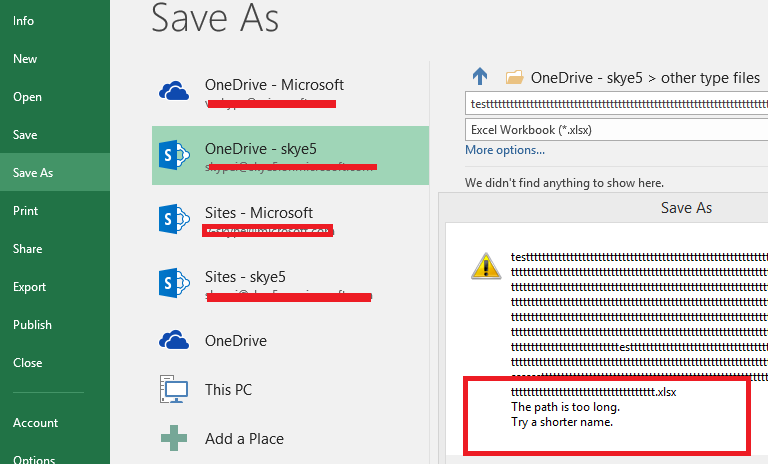Image resolution: width=768 pixels, height=464 pixels.
Task: Click 'Try a shorter name.' message
Action: point(562,422)
